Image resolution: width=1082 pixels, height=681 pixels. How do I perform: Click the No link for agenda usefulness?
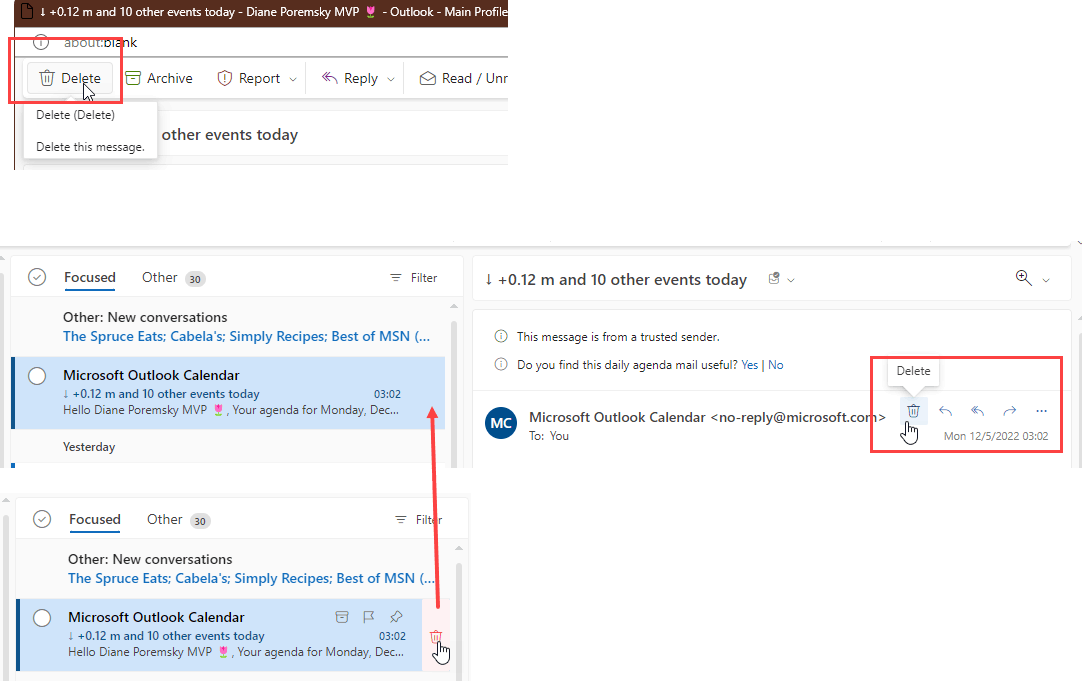(x=776, y=365)
